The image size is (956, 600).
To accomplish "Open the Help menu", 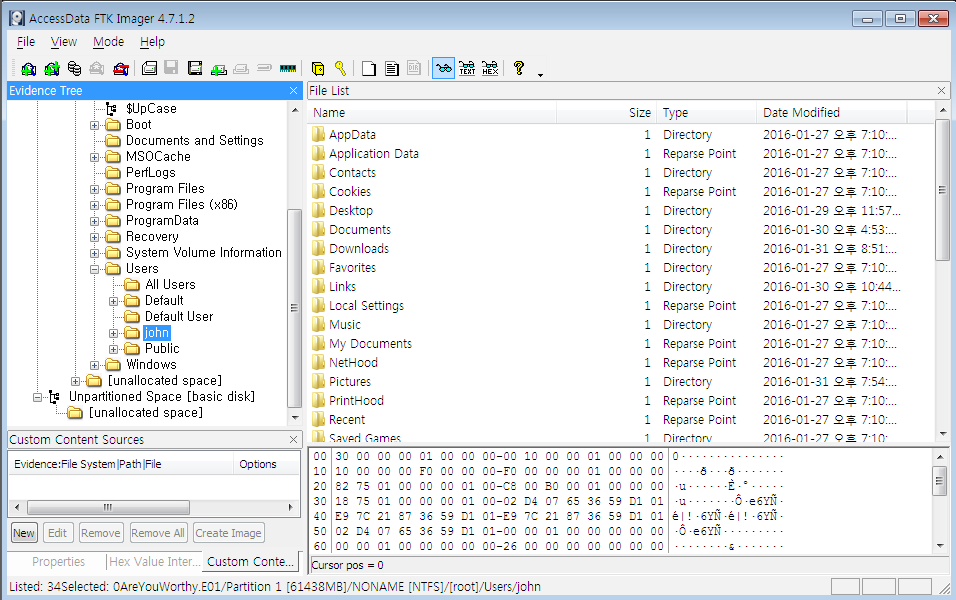I will tap(152, 41).
